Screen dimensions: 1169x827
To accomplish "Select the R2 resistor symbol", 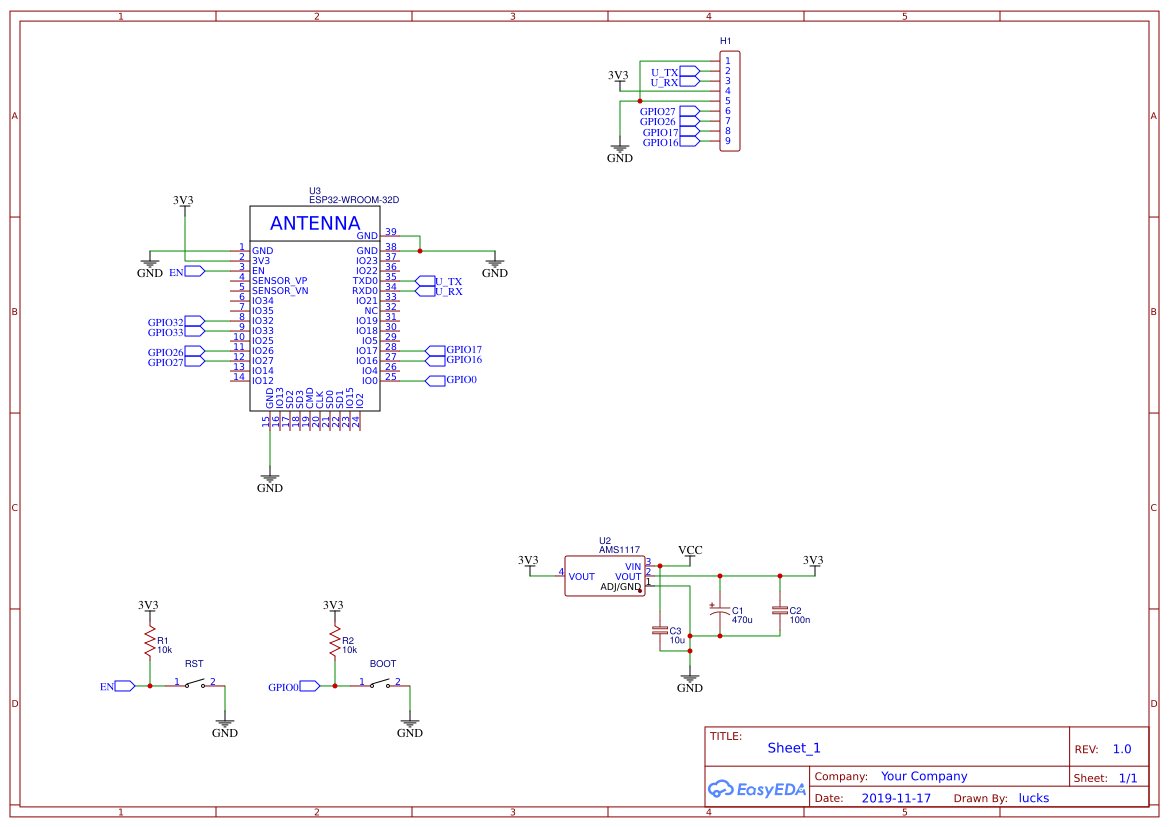I will 335,641.
